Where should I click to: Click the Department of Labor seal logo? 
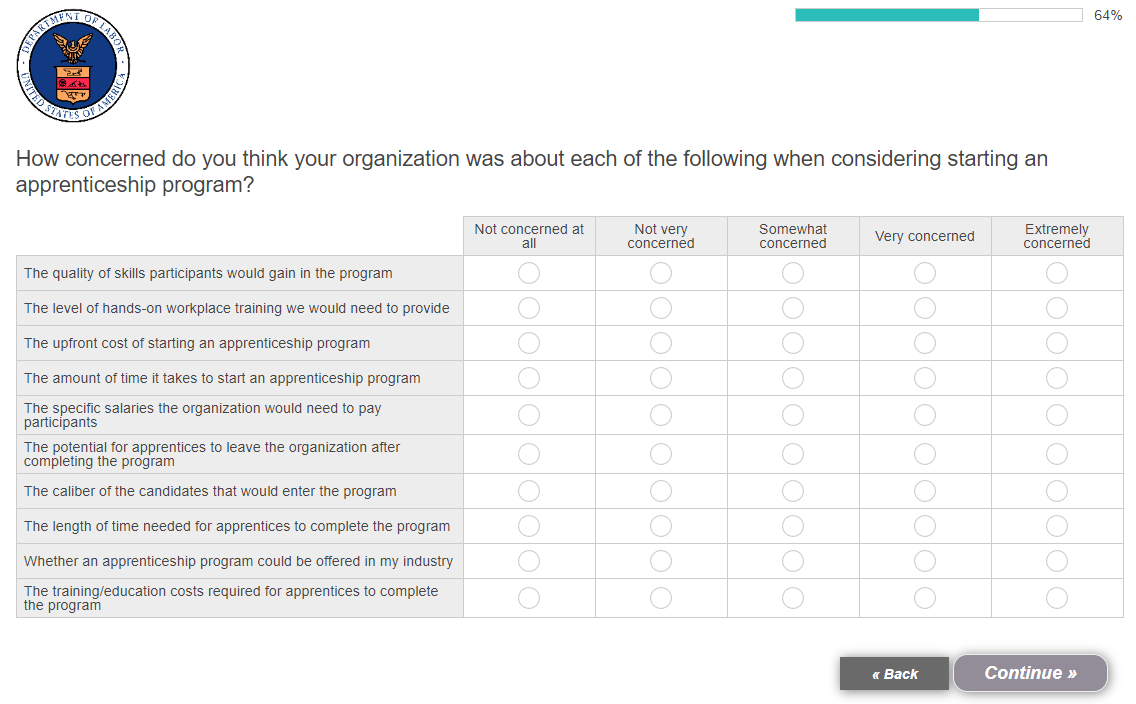[74, 67]
